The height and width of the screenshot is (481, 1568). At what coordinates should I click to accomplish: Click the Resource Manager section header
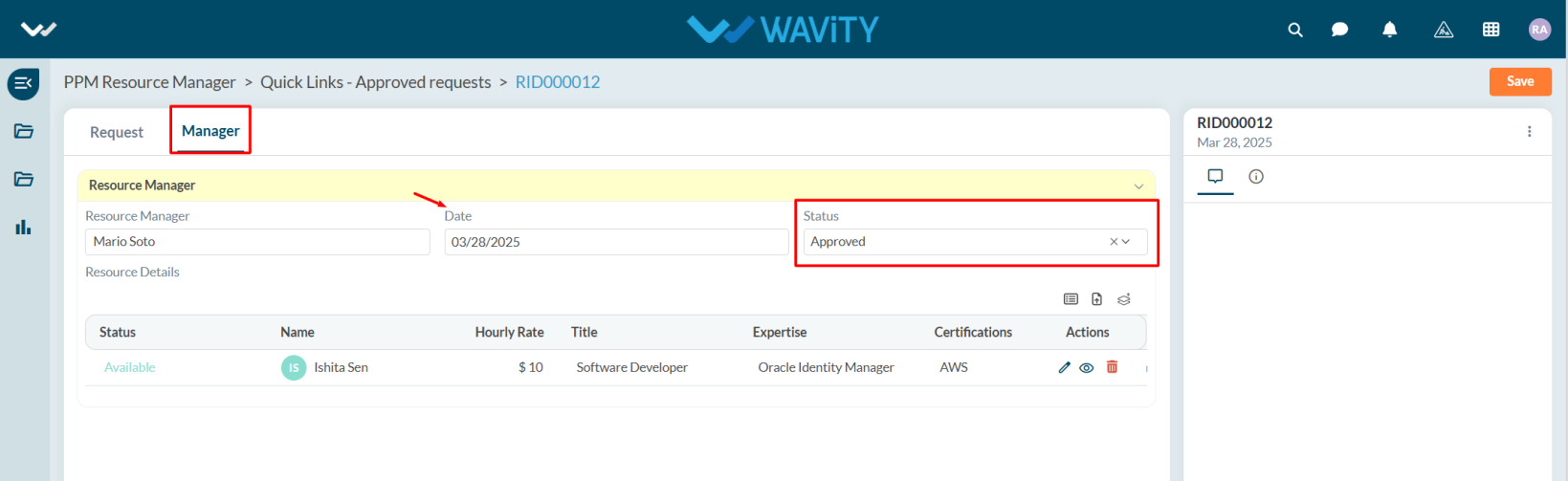click(x=616, y=186)
